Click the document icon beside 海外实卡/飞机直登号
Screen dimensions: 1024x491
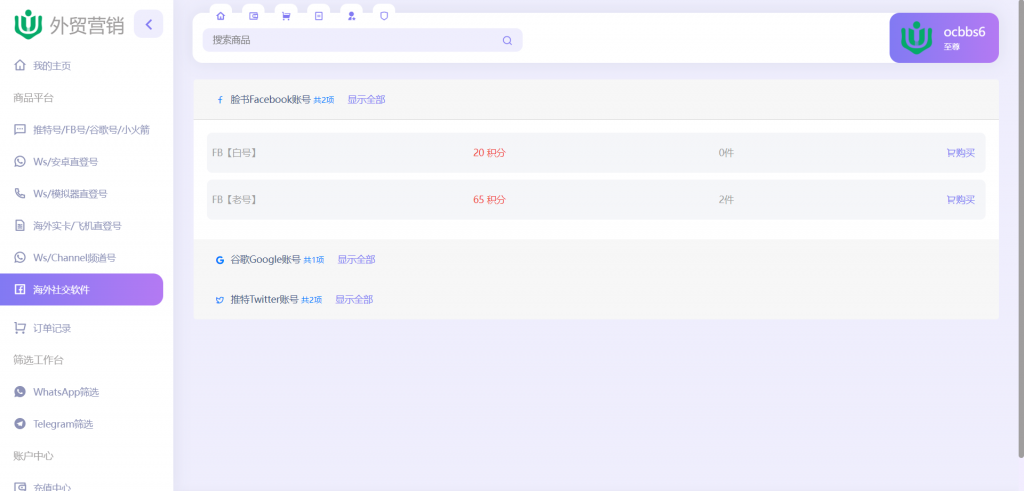pyautogui.click(x=20, y=226)
